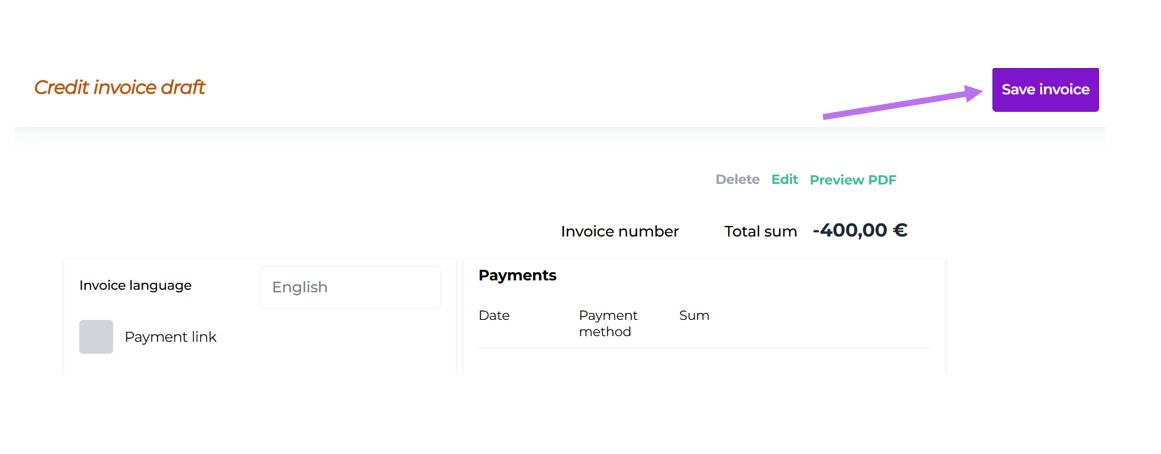Screen dimensions: 1161x454
Task: Preview the invoice PDF
Action: pyautogui.click(x=853, y=181)
